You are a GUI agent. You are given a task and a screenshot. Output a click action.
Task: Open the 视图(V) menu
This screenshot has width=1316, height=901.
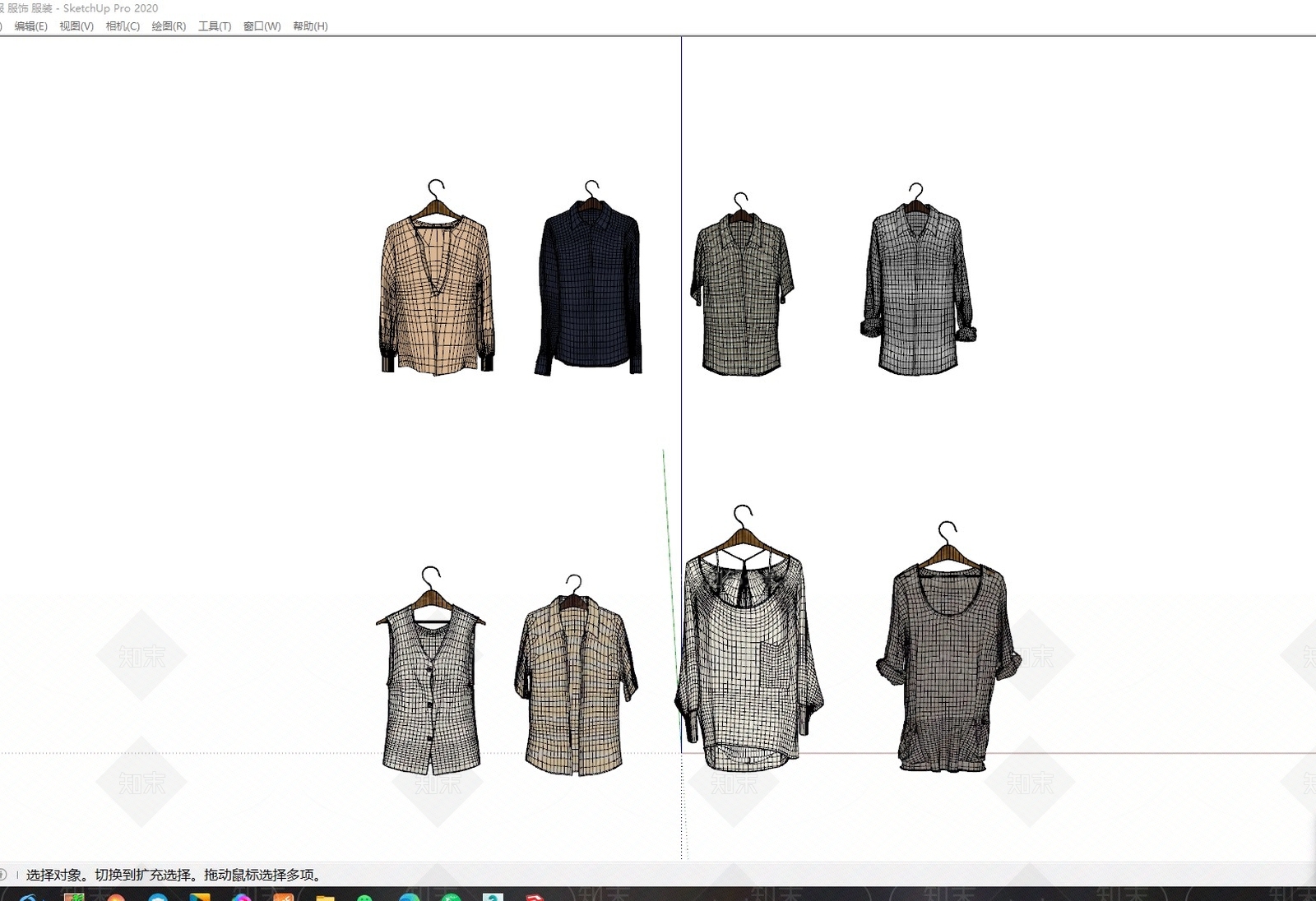(x=76, y=26)
